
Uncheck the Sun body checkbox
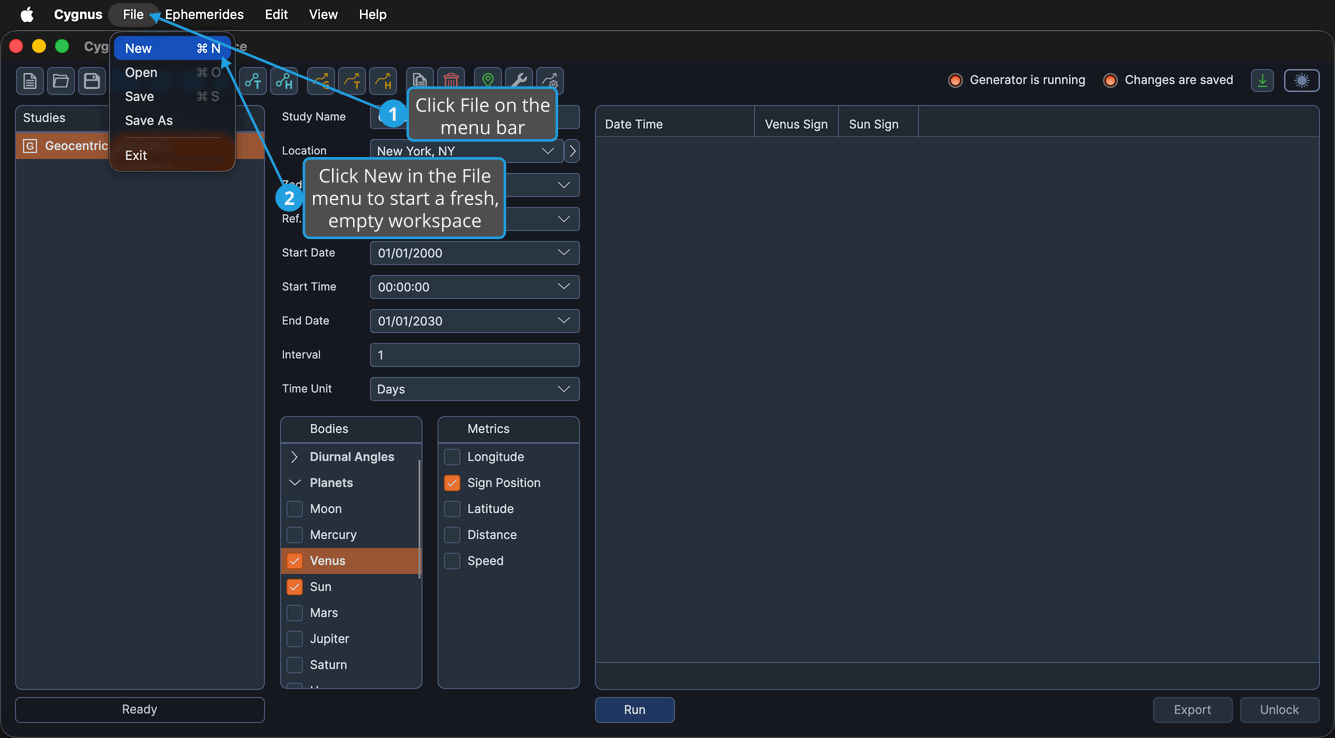point(295,587)
